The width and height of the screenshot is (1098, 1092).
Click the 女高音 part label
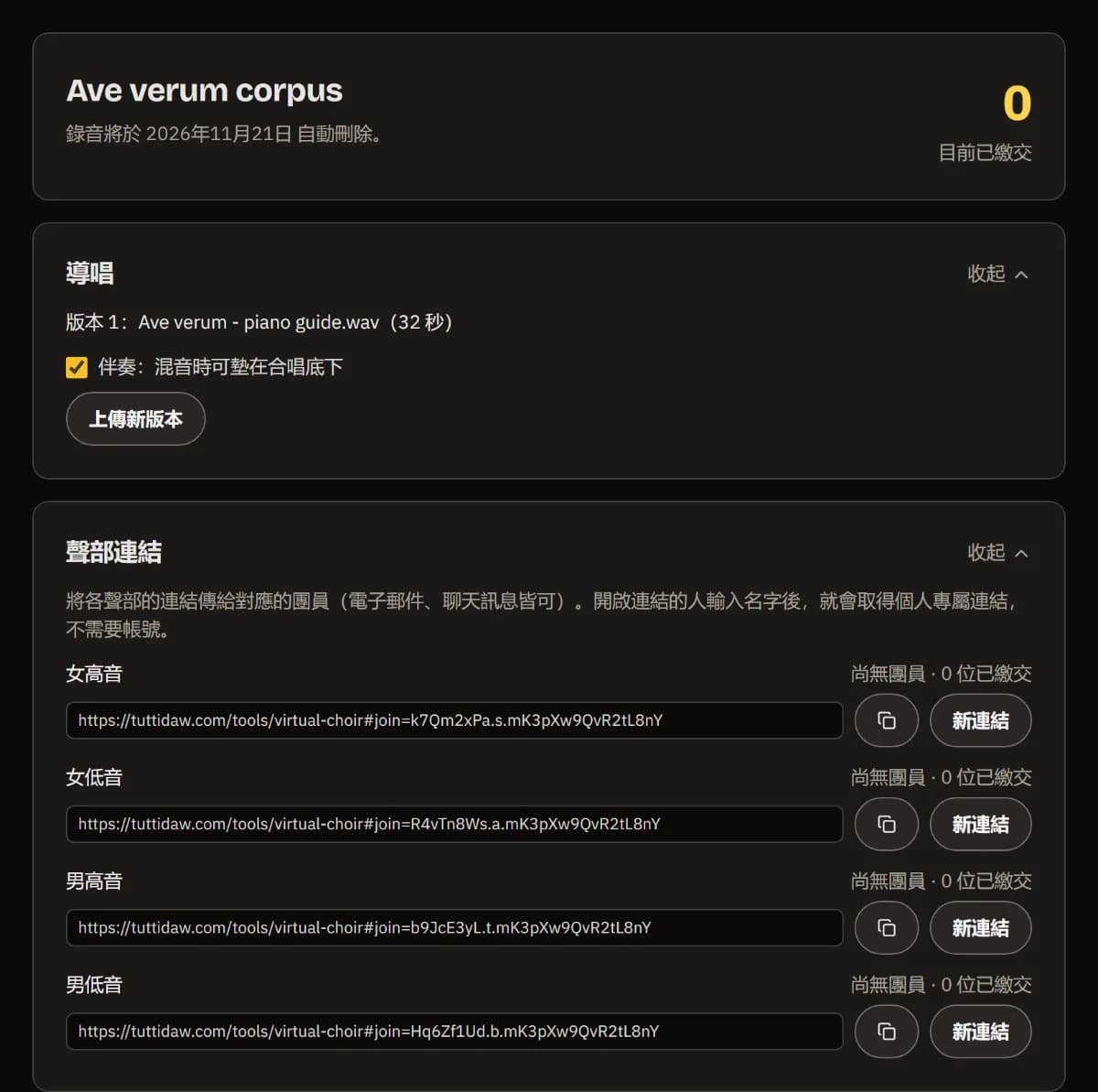pos(94,674)
